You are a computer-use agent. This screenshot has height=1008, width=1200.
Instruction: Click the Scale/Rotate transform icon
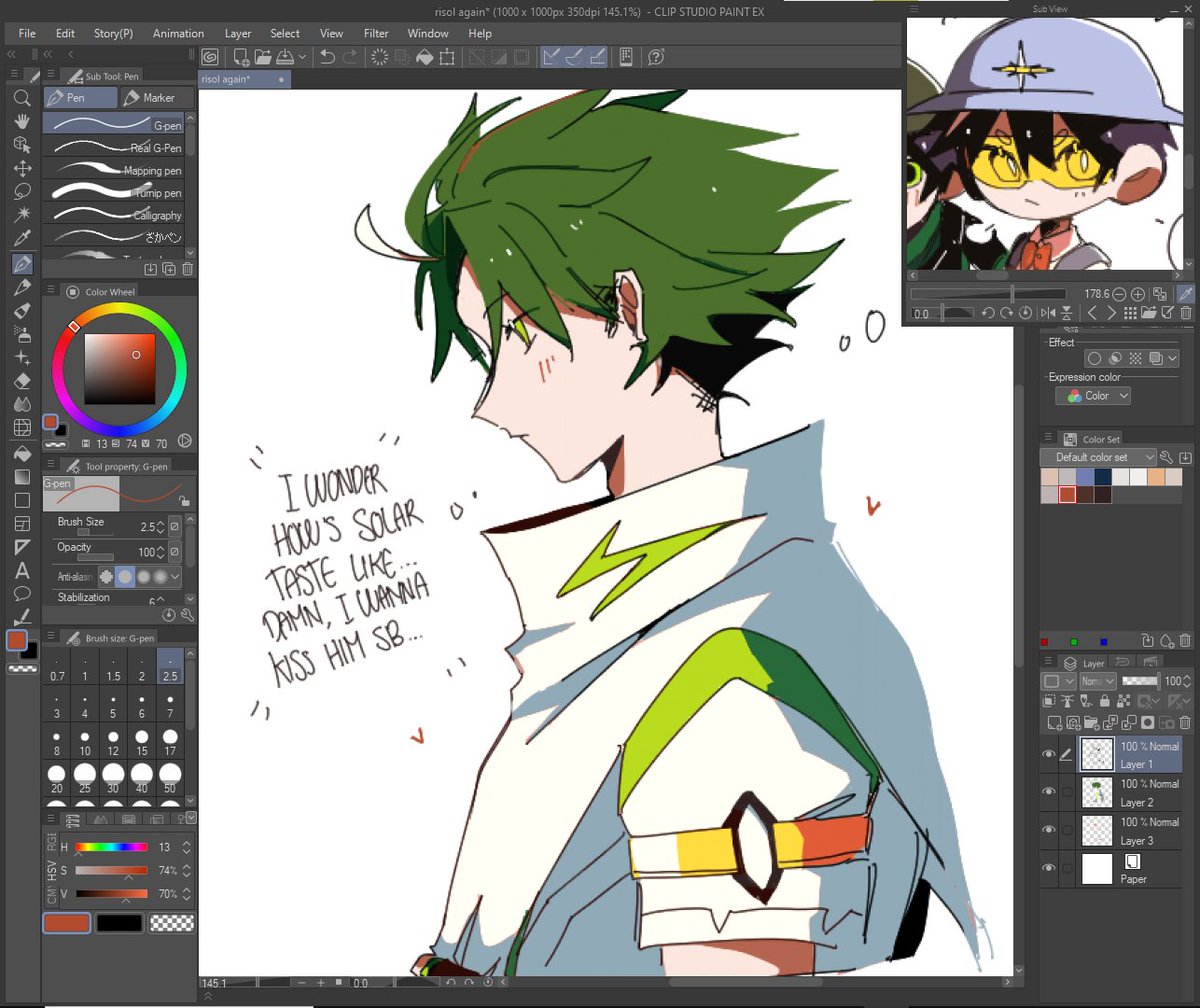pyautogui.click(x=446, y=57)
